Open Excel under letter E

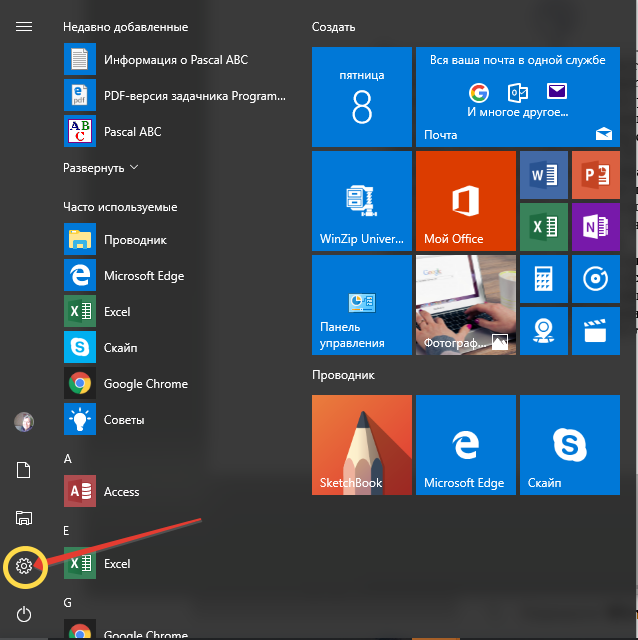(x=176, y=563)
